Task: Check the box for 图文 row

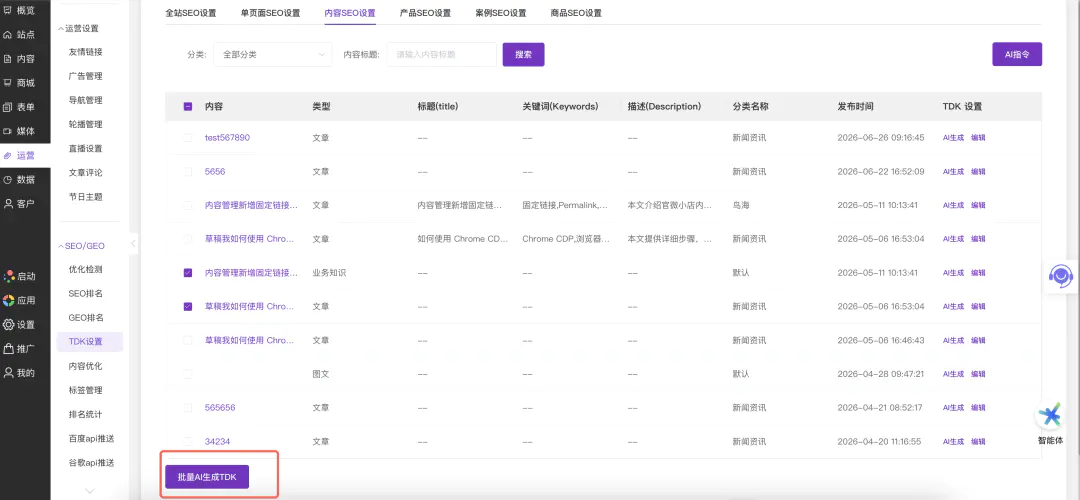Action: tap(188, 374)
